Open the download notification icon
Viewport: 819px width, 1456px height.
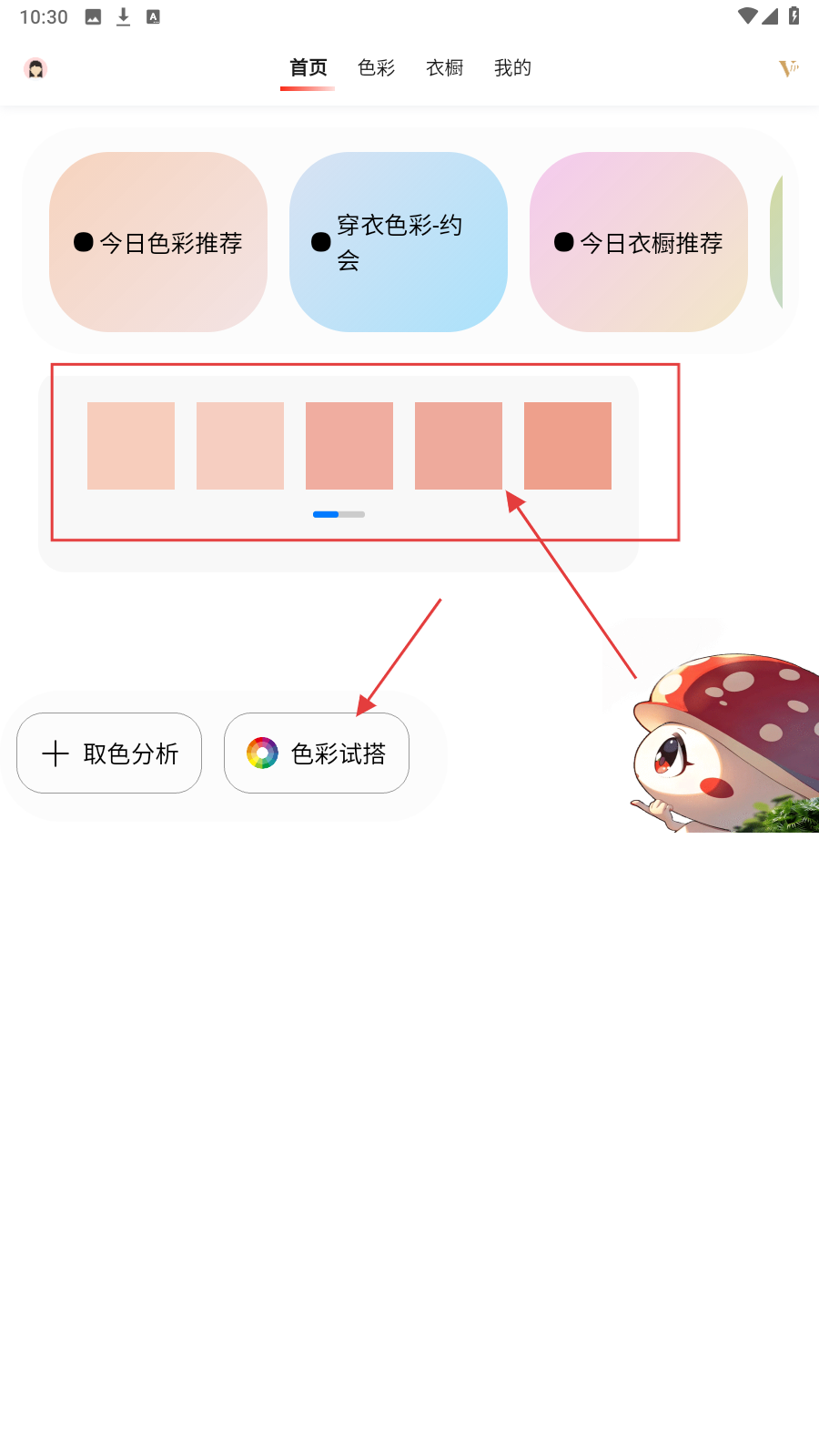[x=123, y=16]
